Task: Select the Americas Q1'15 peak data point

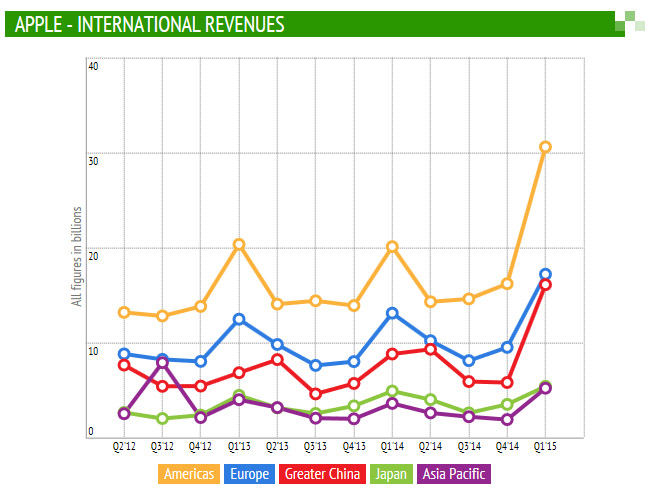Action: (x=545, y=147)
